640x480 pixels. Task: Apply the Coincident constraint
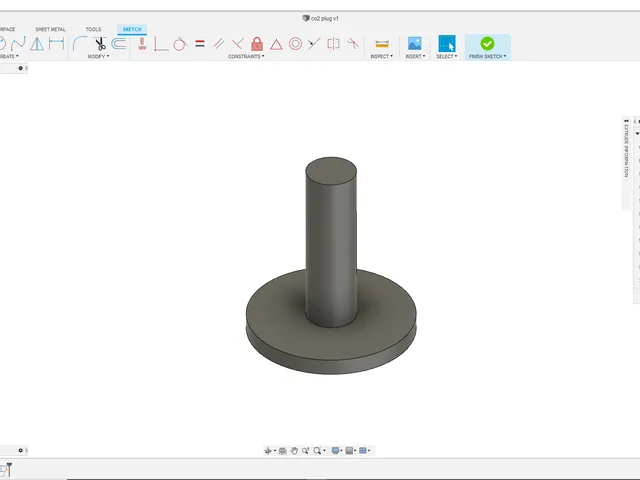[161, 44]
